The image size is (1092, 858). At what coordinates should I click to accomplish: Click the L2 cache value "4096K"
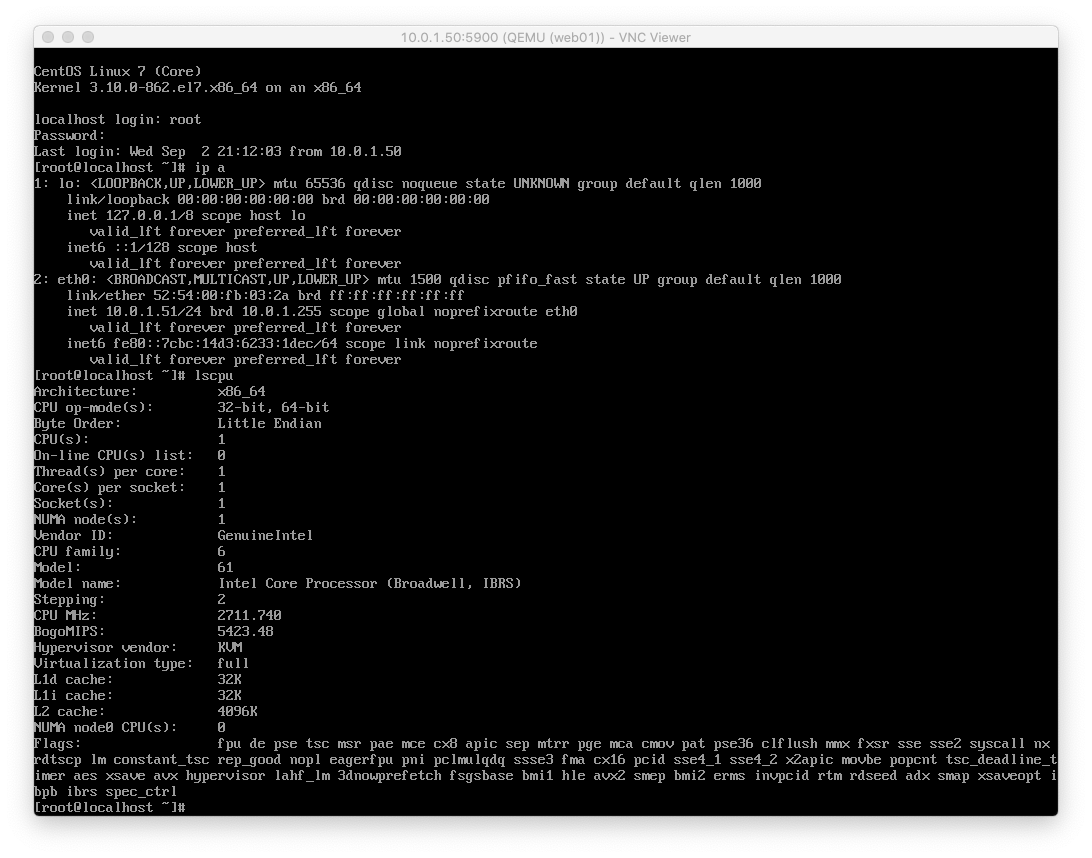coord(237,712)
